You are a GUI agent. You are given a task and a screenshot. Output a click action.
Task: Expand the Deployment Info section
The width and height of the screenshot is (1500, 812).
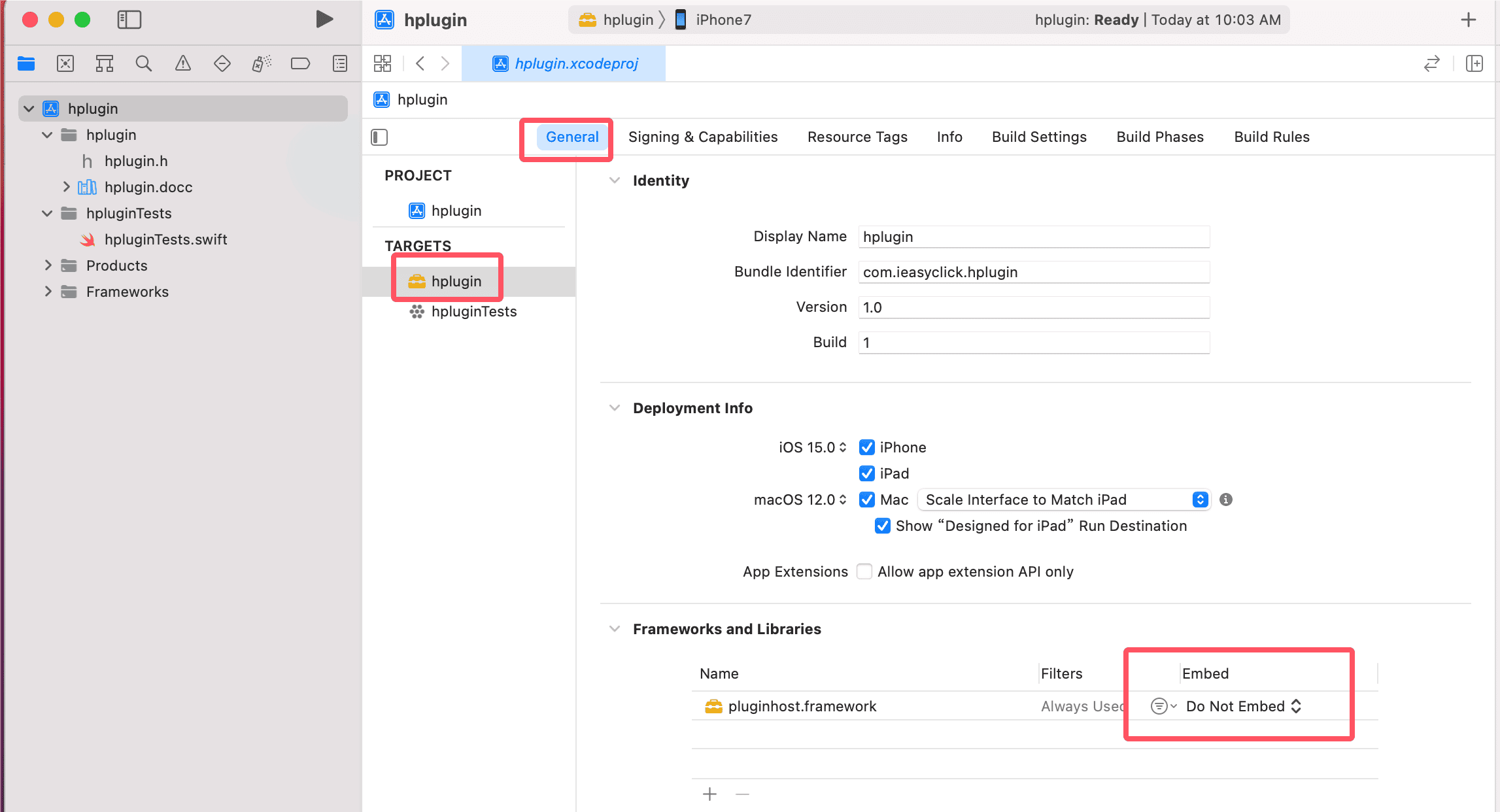pos(614,408)
